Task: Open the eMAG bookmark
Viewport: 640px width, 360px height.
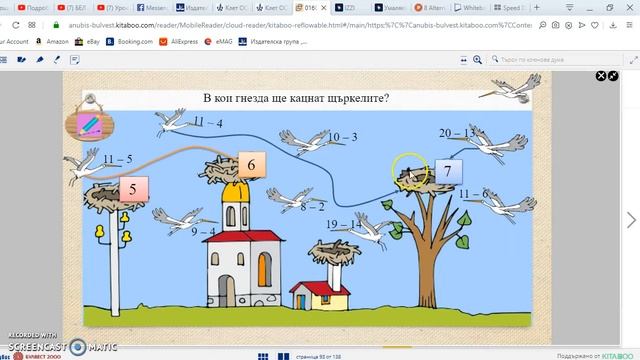Action: coord(218,42)
